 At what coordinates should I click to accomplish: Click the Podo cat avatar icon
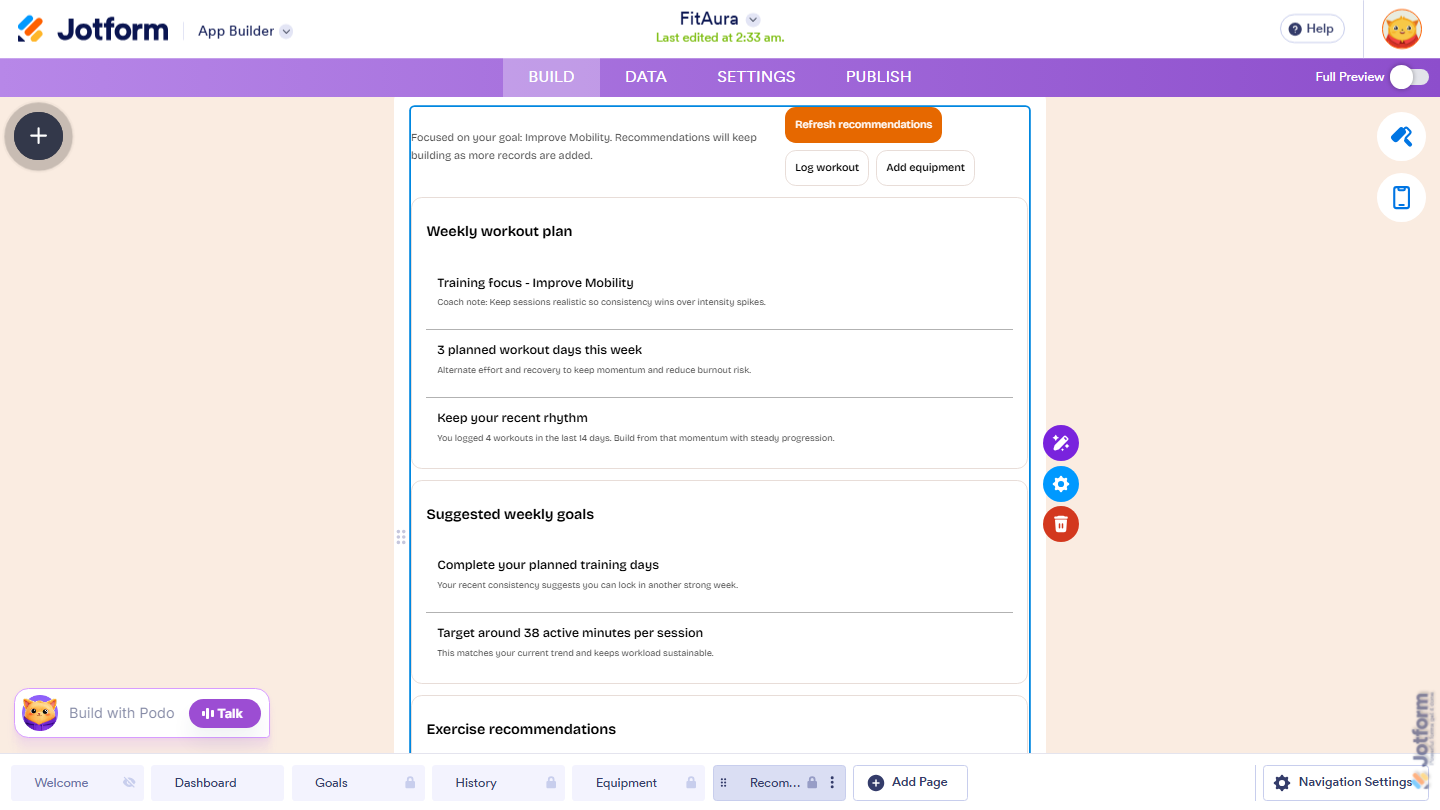coord(40,713)
